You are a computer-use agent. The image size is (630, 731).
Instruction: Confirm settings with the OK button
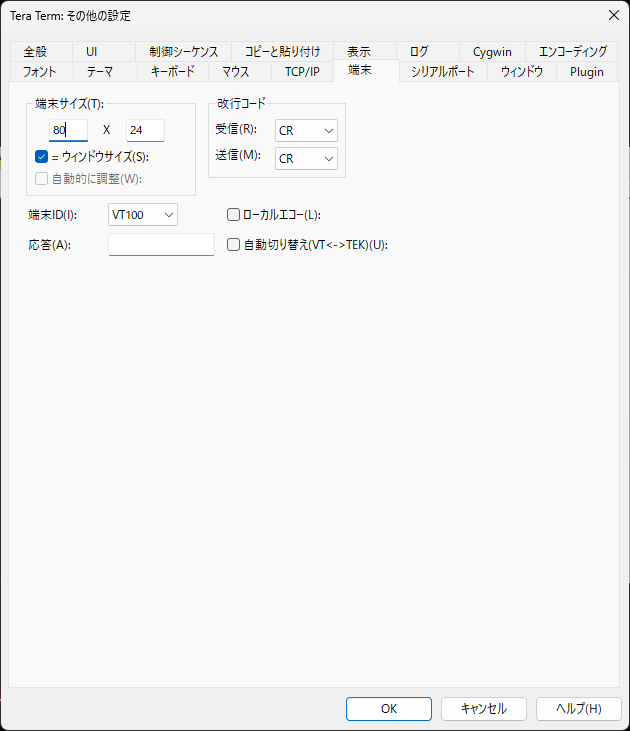(x=389, y=709)
